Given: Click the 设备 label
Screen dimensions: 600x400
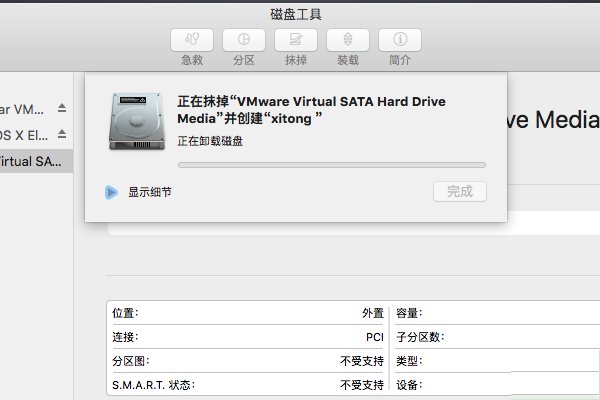Looking at the screenshot, I should 409,385.
